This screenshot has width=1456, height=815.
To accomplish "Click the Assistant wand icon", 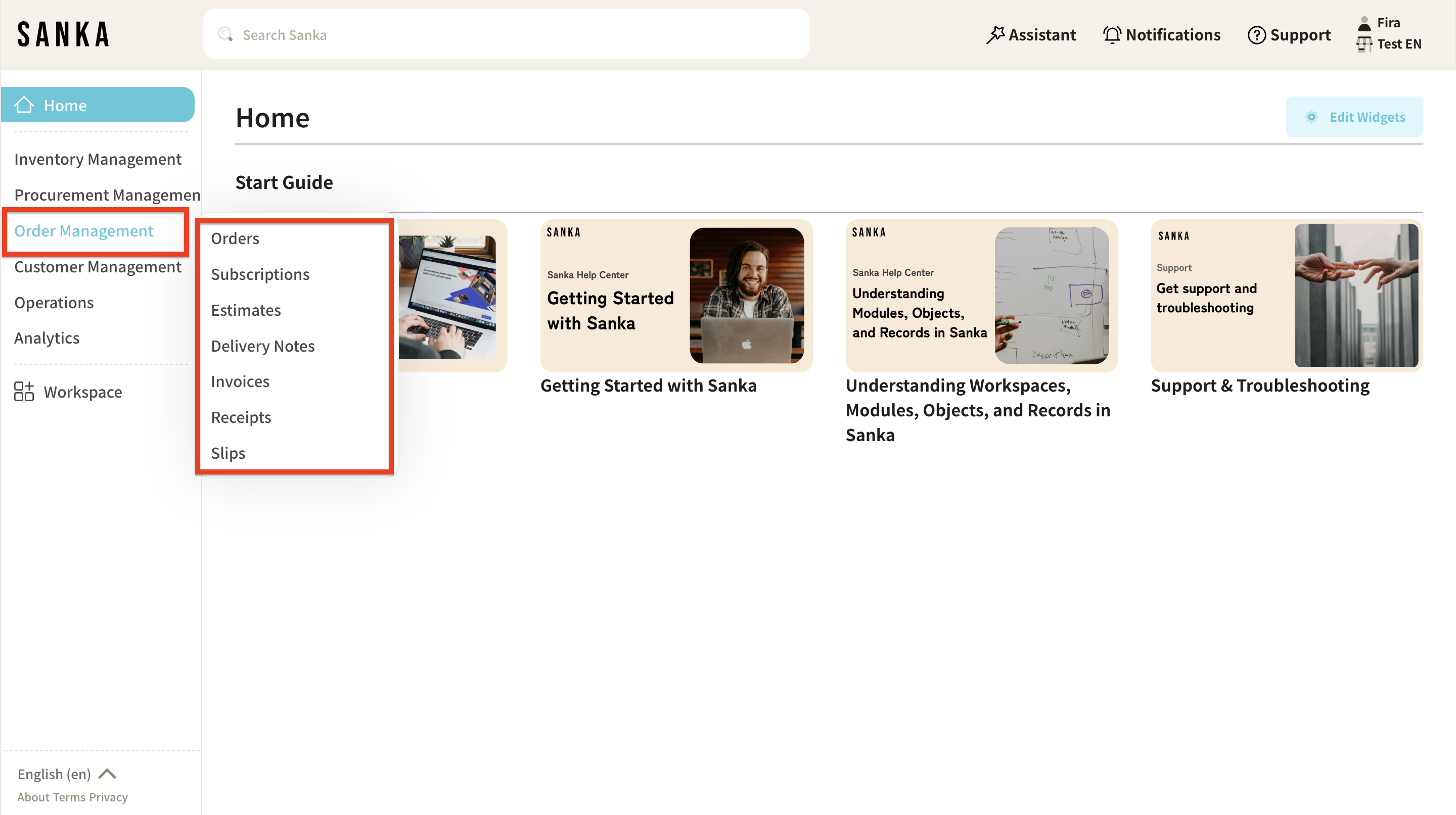I will click(995, 35).
